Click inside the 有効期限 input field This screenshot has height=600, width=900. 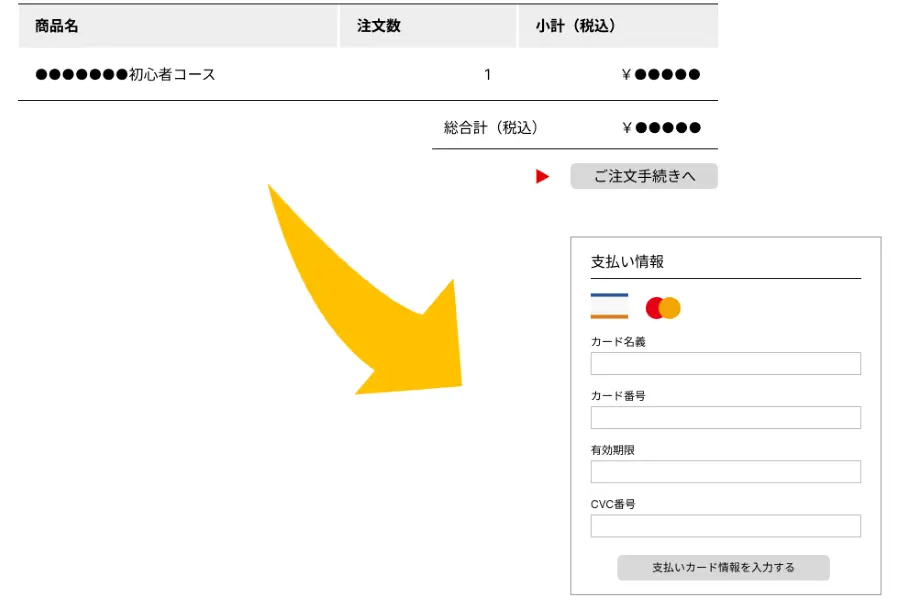[x=725, y=471]
